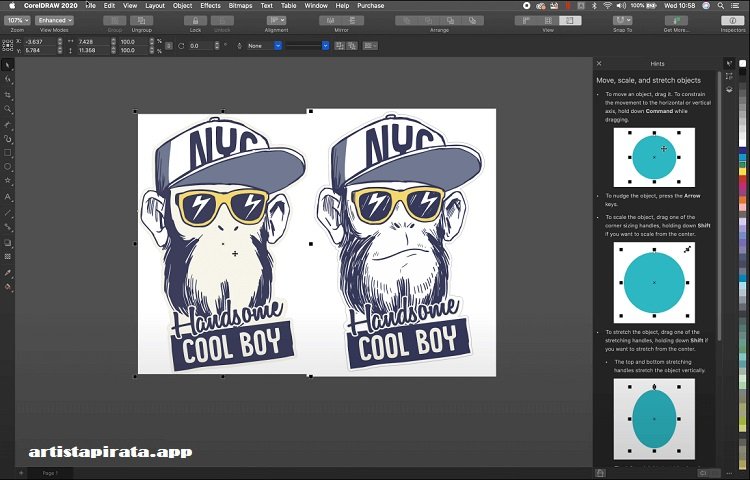Open the Alignment dropdown
The height and width of the screenshot is (480, 750).
coord(276,21)
